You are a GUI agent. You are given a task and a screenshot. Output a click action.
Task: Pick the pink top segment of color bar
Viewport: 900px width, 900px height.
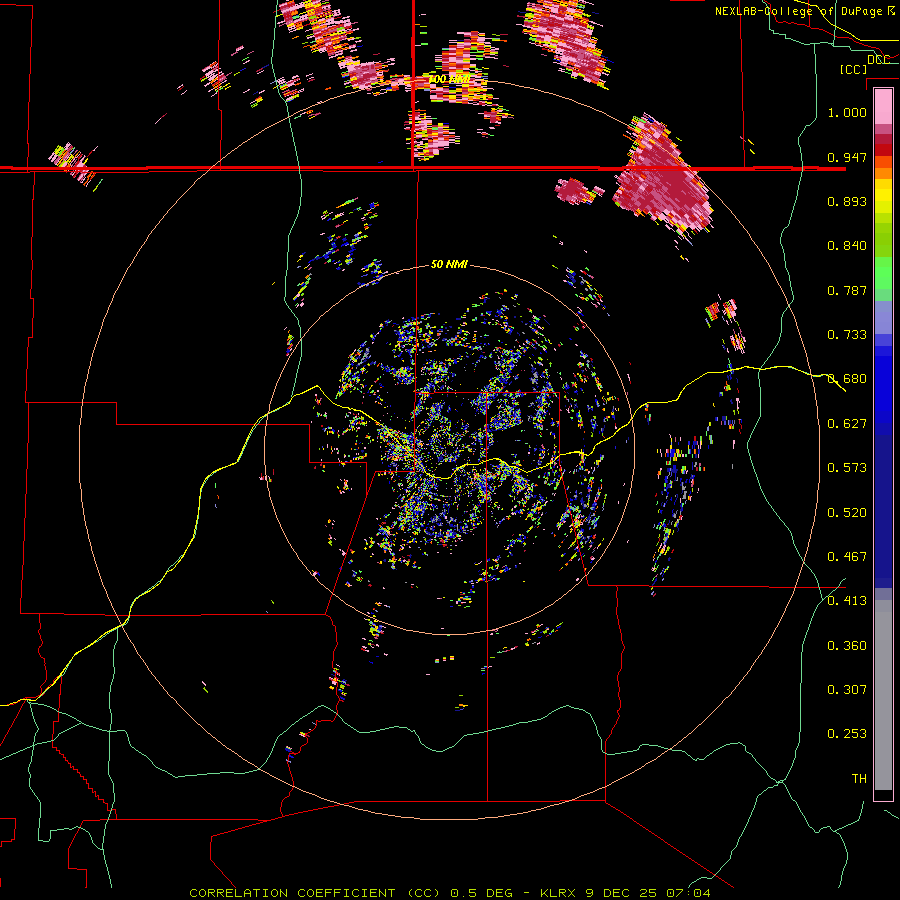[883, 107]
